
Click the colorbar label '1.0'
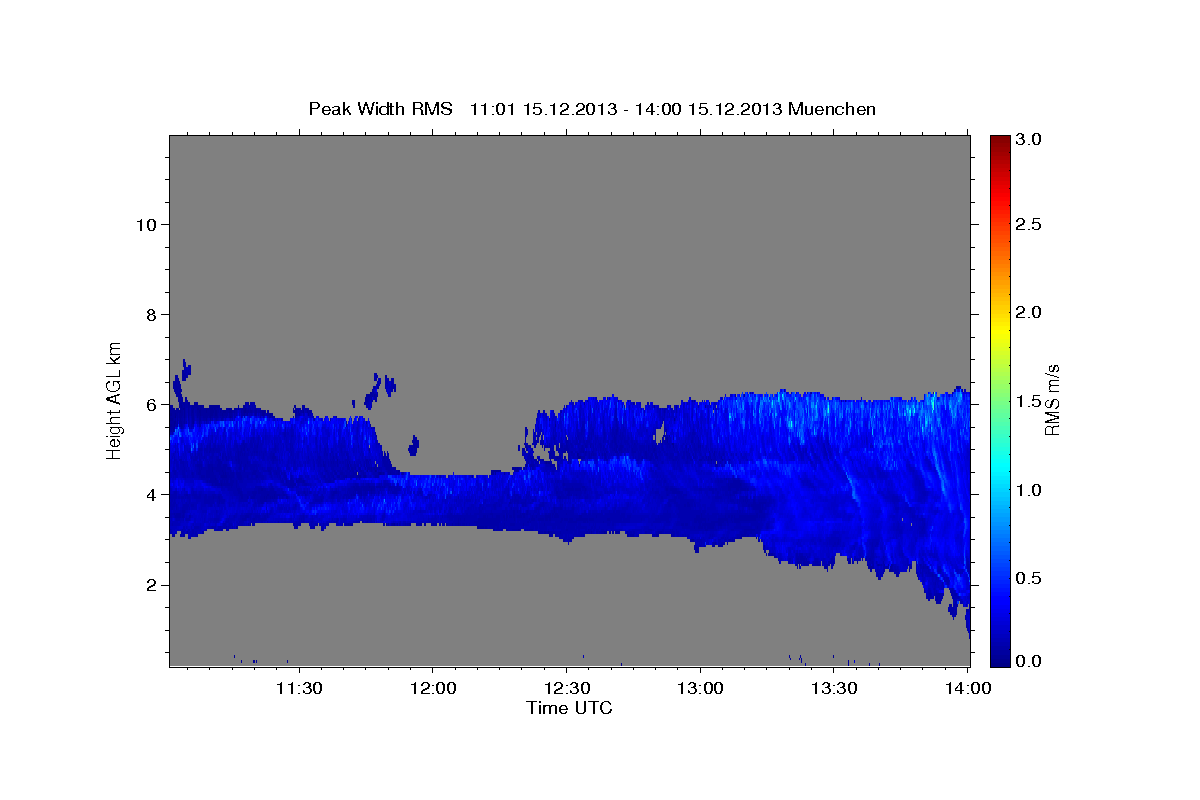click(1030, 490)
